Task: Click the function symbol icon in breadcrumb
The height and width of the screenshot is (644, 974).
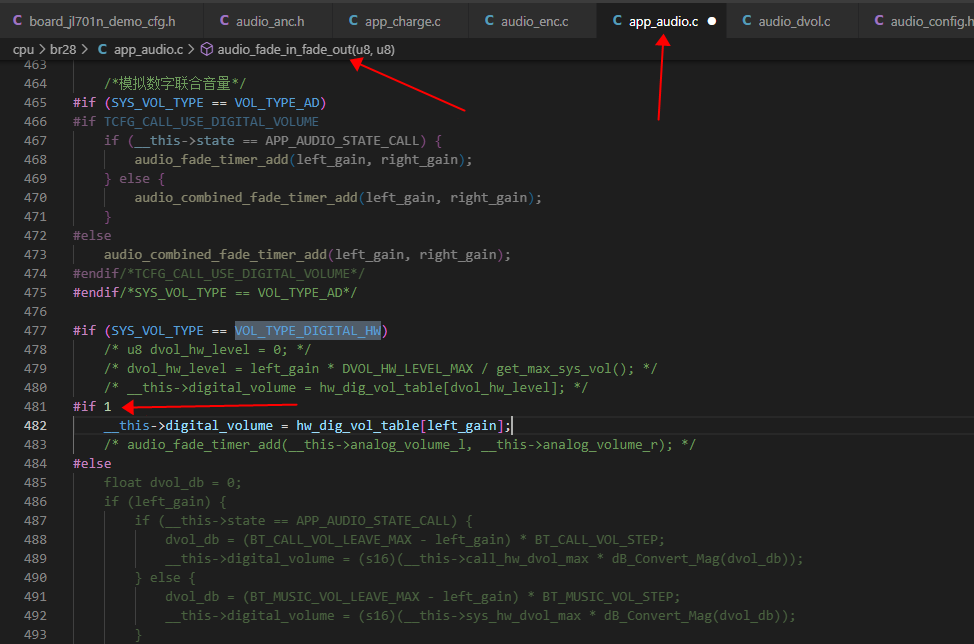Action: (x=207, y=49)
